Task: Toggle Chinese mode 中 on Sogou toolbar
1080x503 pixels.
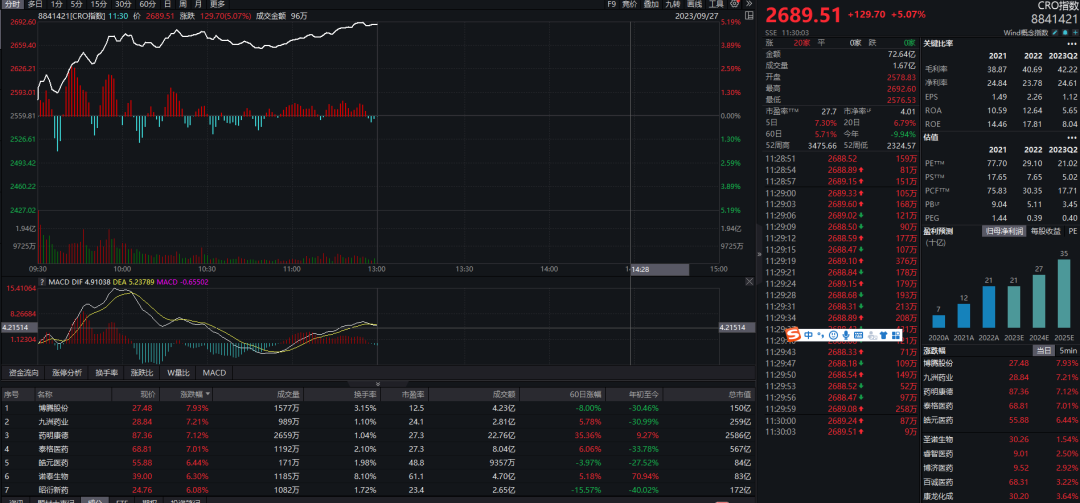Action: coord(808,335)
